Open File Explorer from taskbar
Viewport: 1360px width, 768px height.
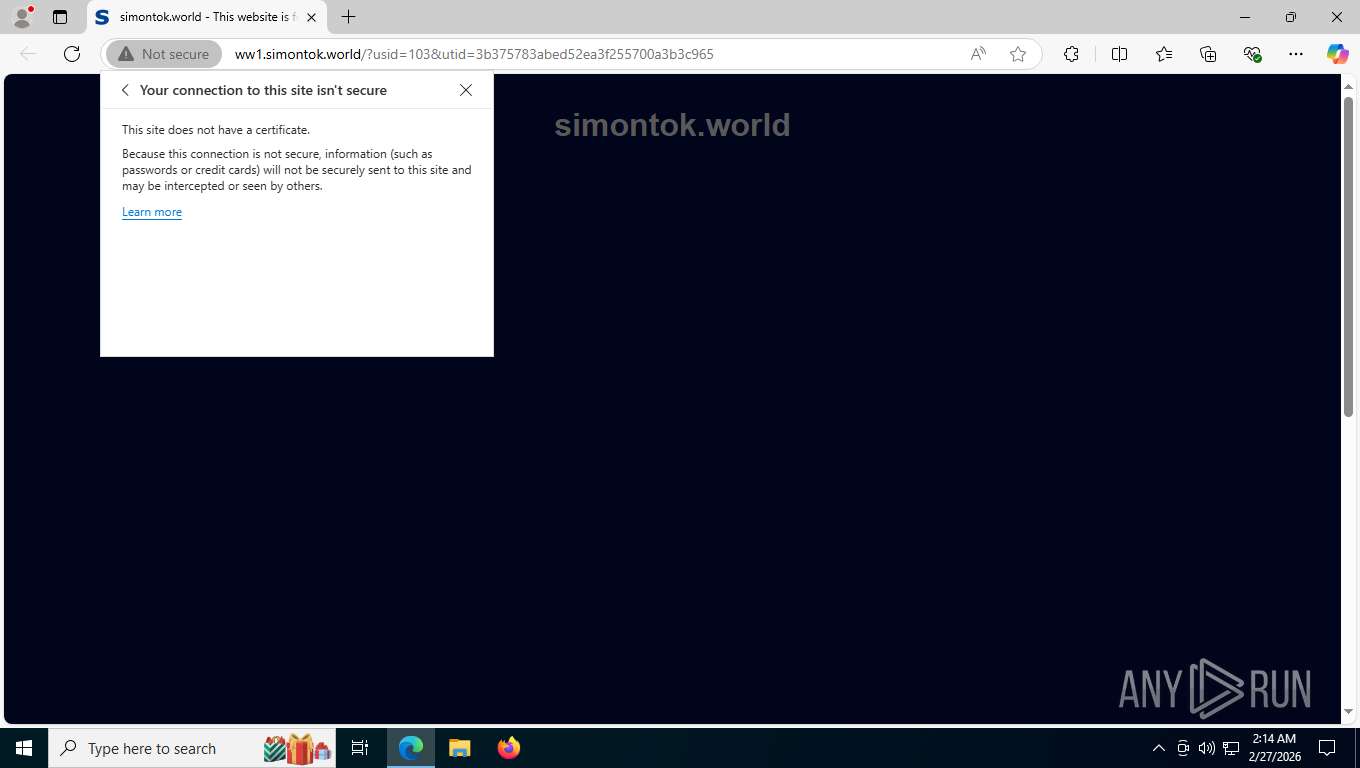[459, 748]
